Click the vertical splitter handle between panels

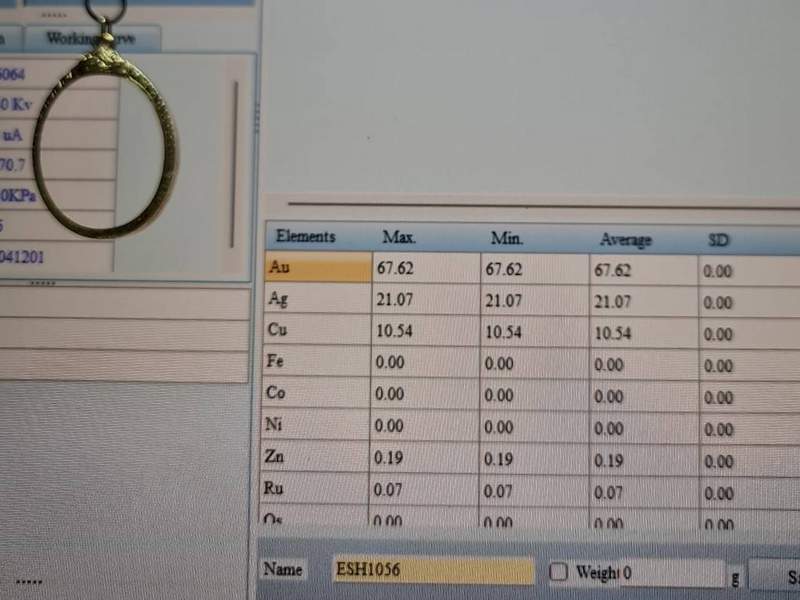258,120
